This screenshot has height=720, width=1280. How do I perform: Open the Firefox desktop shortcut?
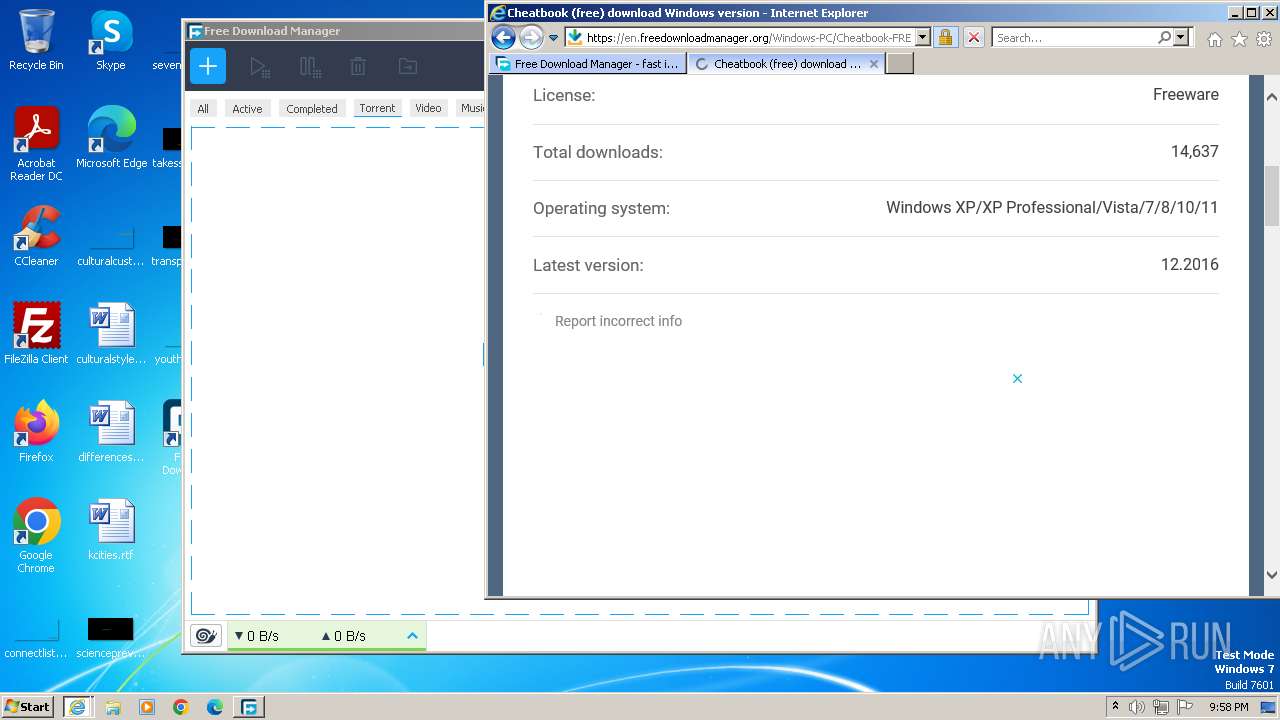[36, 432]
